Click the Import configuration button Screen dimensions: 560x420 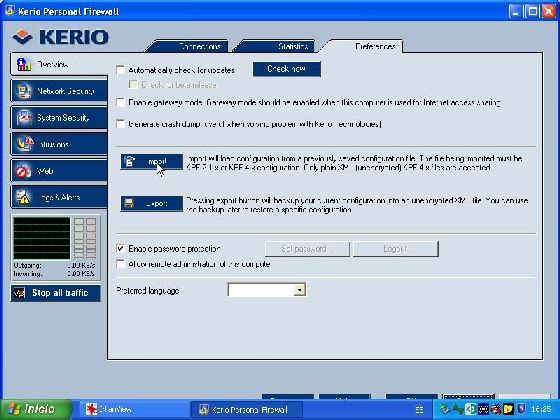152,162
